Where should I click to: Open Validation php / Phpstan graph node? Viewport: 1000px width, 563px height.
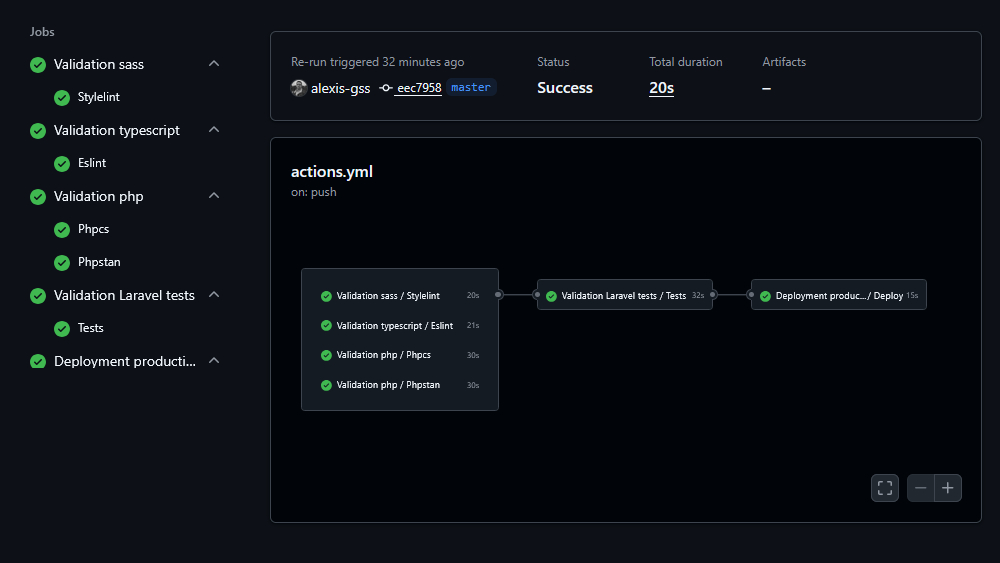point(400,385)
